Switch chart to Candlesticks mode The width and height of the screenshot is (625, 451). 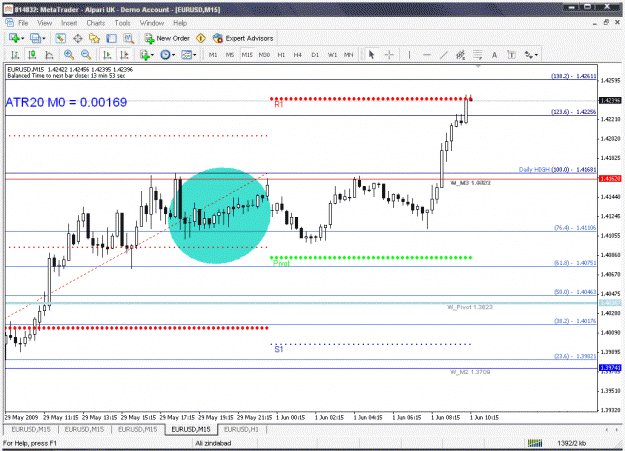32,55
